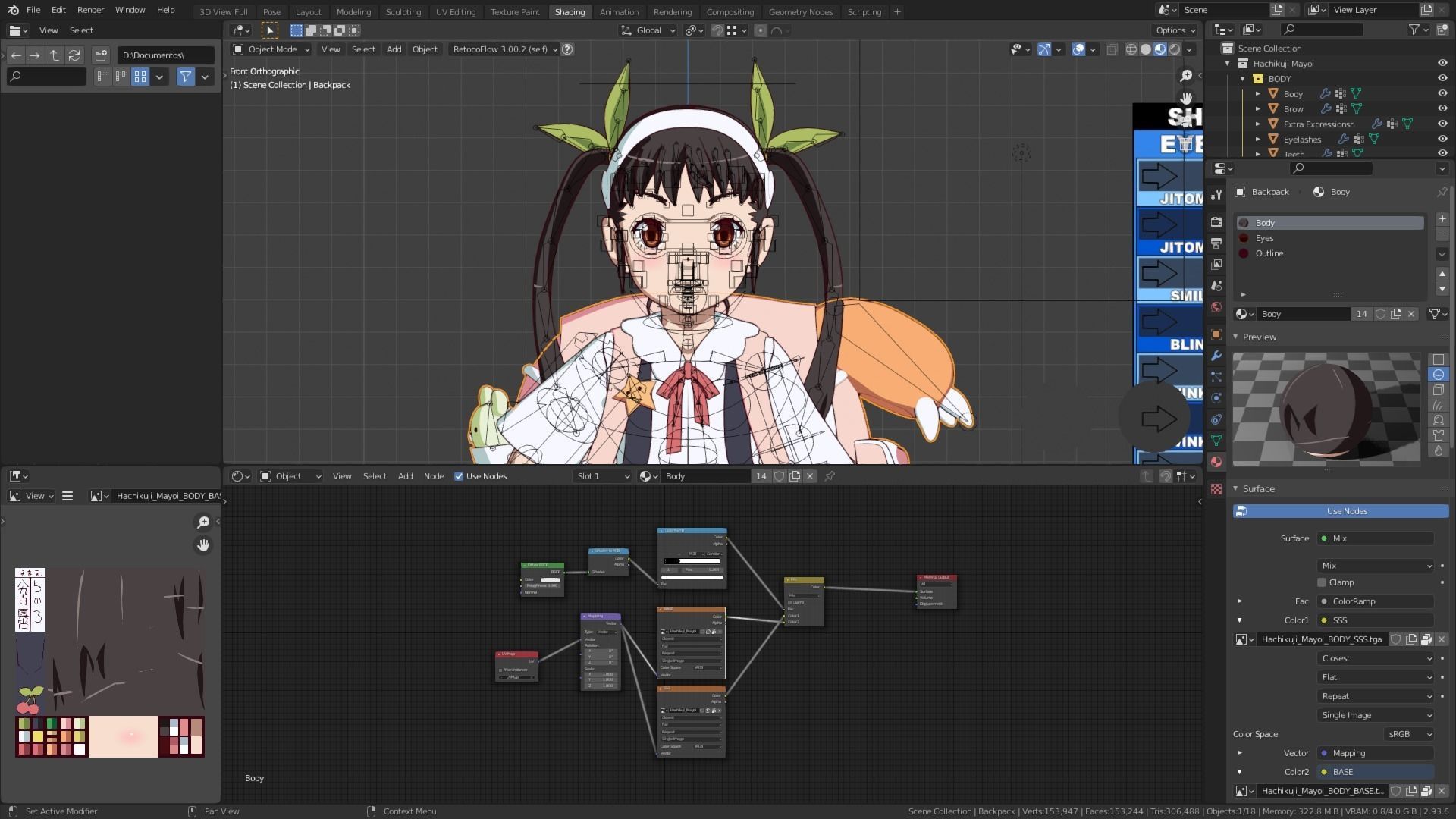Open Object Mode dropdown
This screenshot has width=1456, height=819.
coord(271,49)
